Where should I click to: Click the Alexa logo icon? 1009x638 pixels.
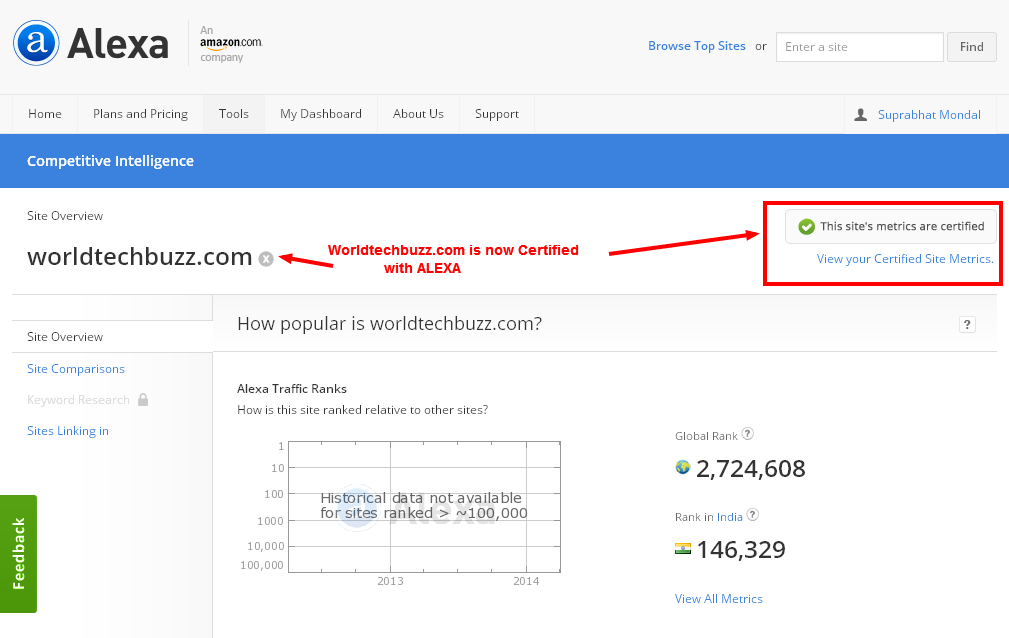37,42
